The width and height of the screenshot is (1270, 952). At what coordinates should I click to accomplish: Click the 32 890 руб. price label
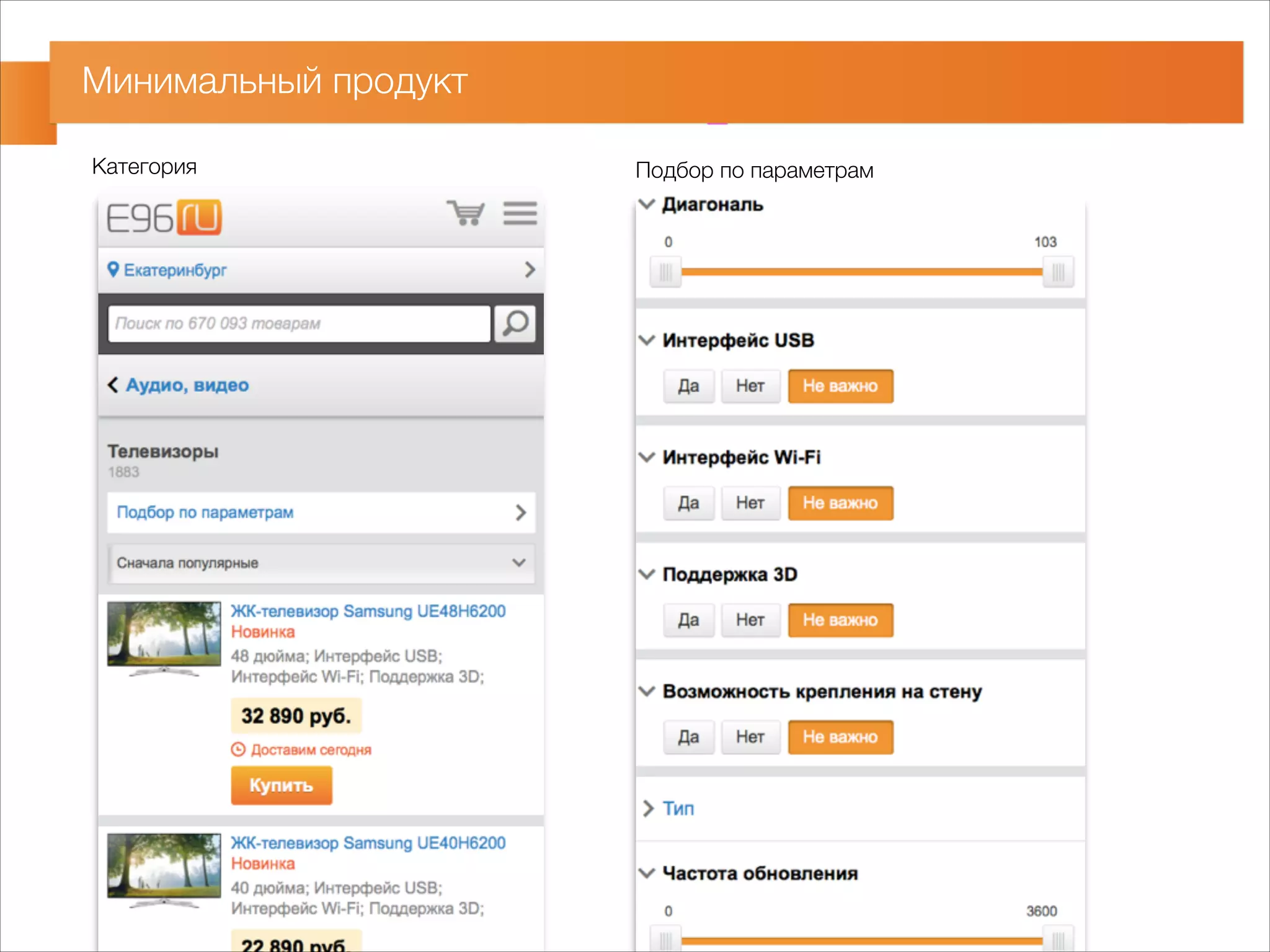tap(296, 716)
